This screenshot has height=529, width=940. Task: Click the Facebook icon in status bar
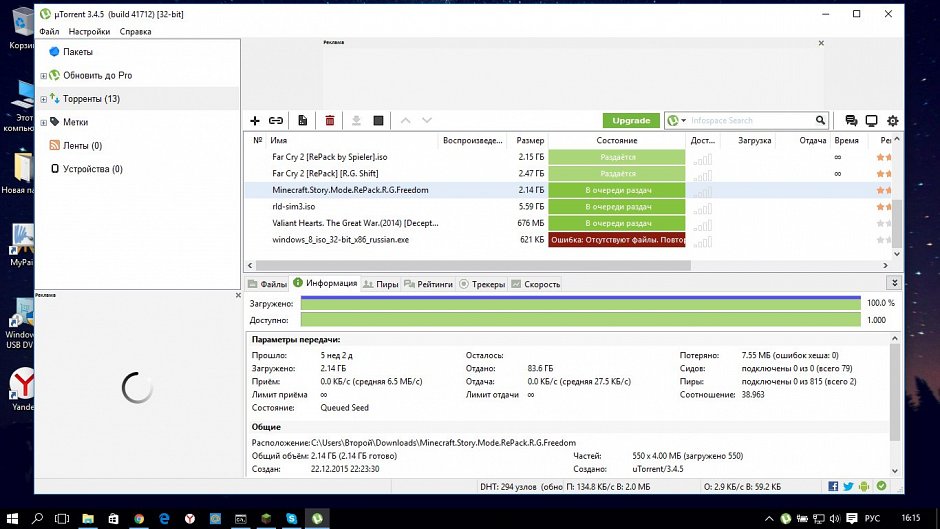833,486
